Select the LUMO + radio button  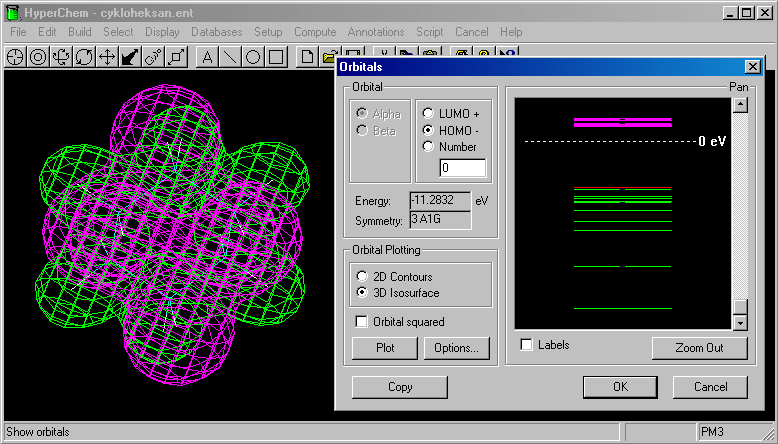click(429, 114)
